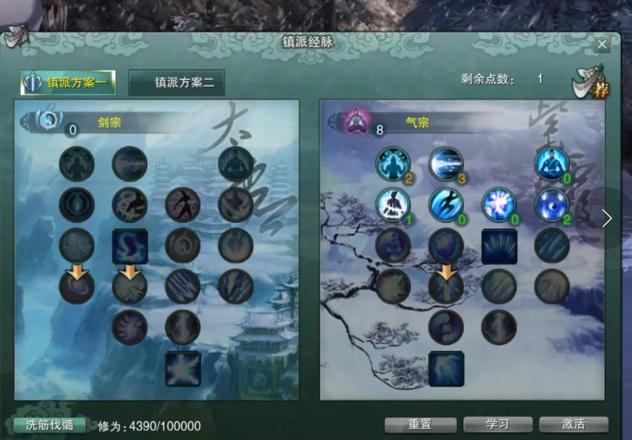
Task: Click the 学习 learn button
Action: pyautogui.click(x=497, y=425)
